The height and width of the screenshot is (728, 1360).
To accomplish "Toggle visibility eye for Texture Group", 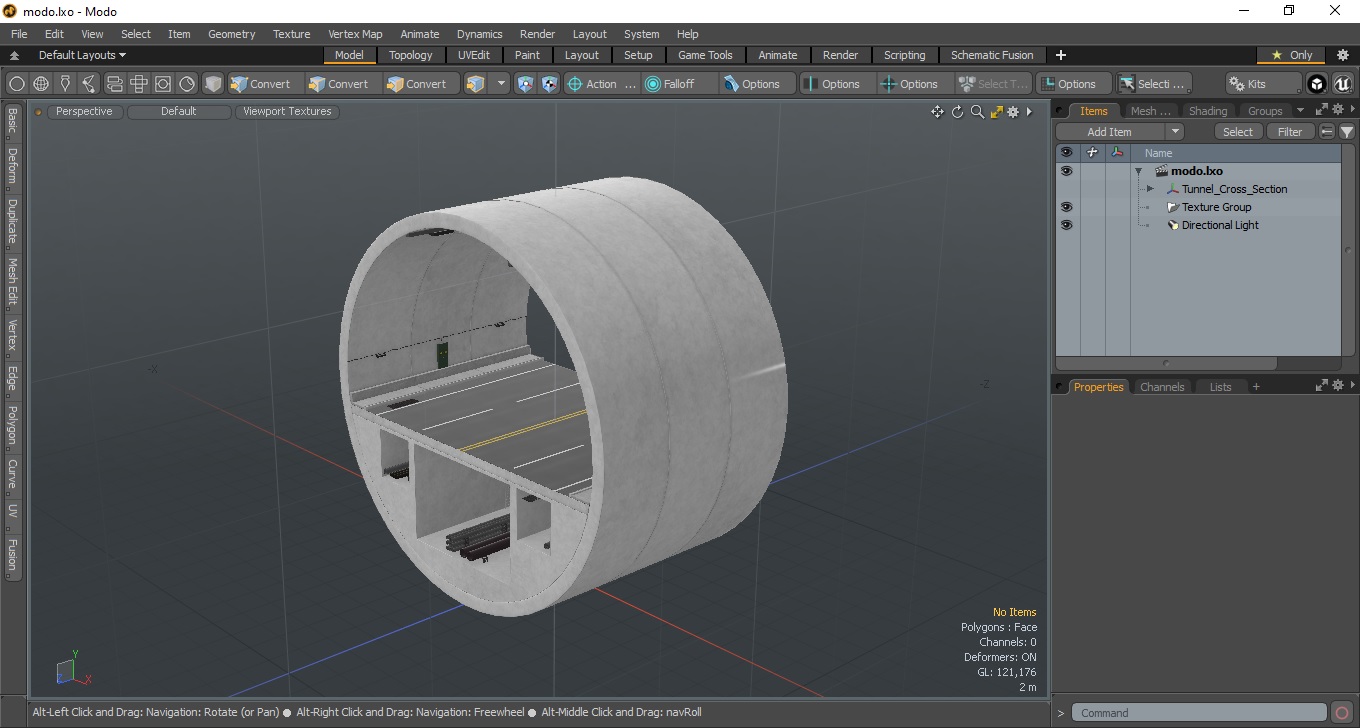I will (x=1066, y=207).
